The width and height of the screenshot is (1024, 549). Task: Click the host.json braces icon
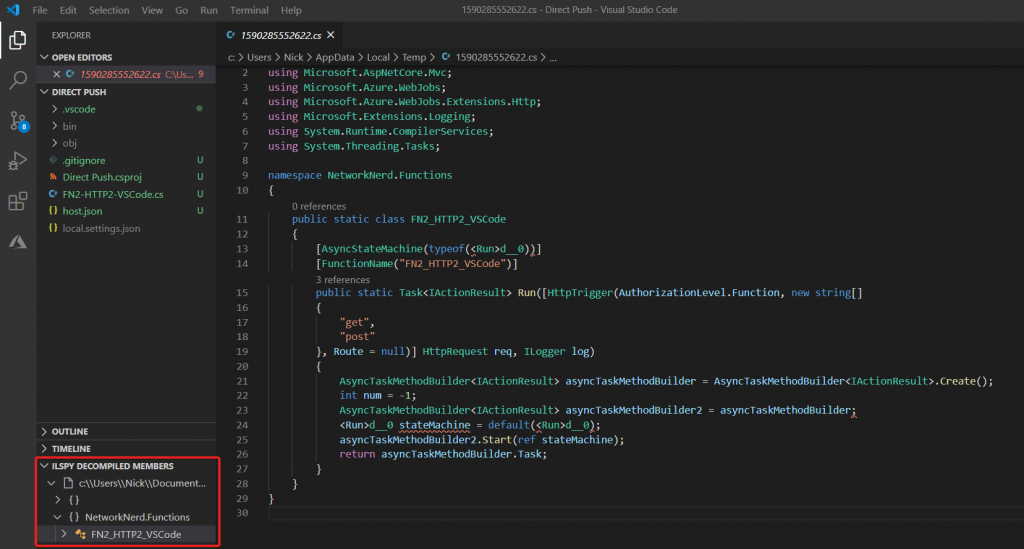point(53,211)
